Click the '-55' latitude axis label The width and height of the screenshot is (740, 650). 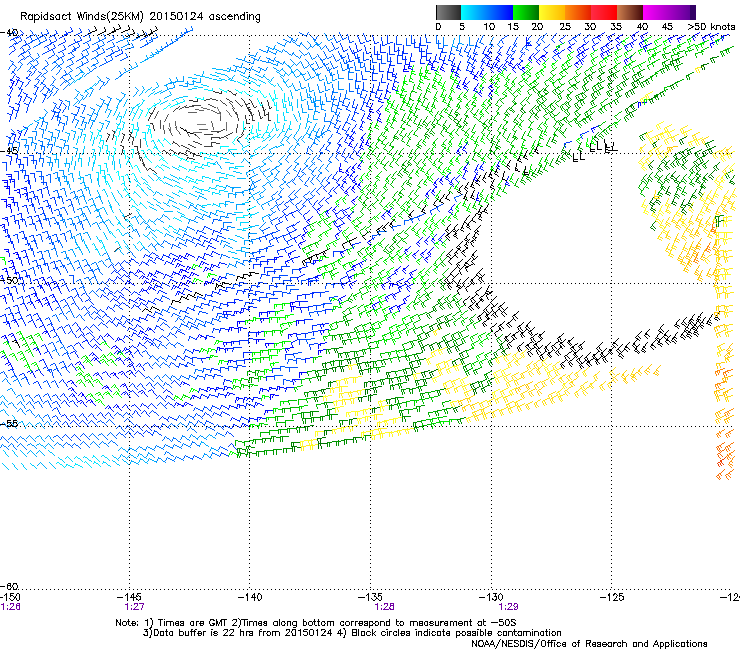[x=9, y=423]
